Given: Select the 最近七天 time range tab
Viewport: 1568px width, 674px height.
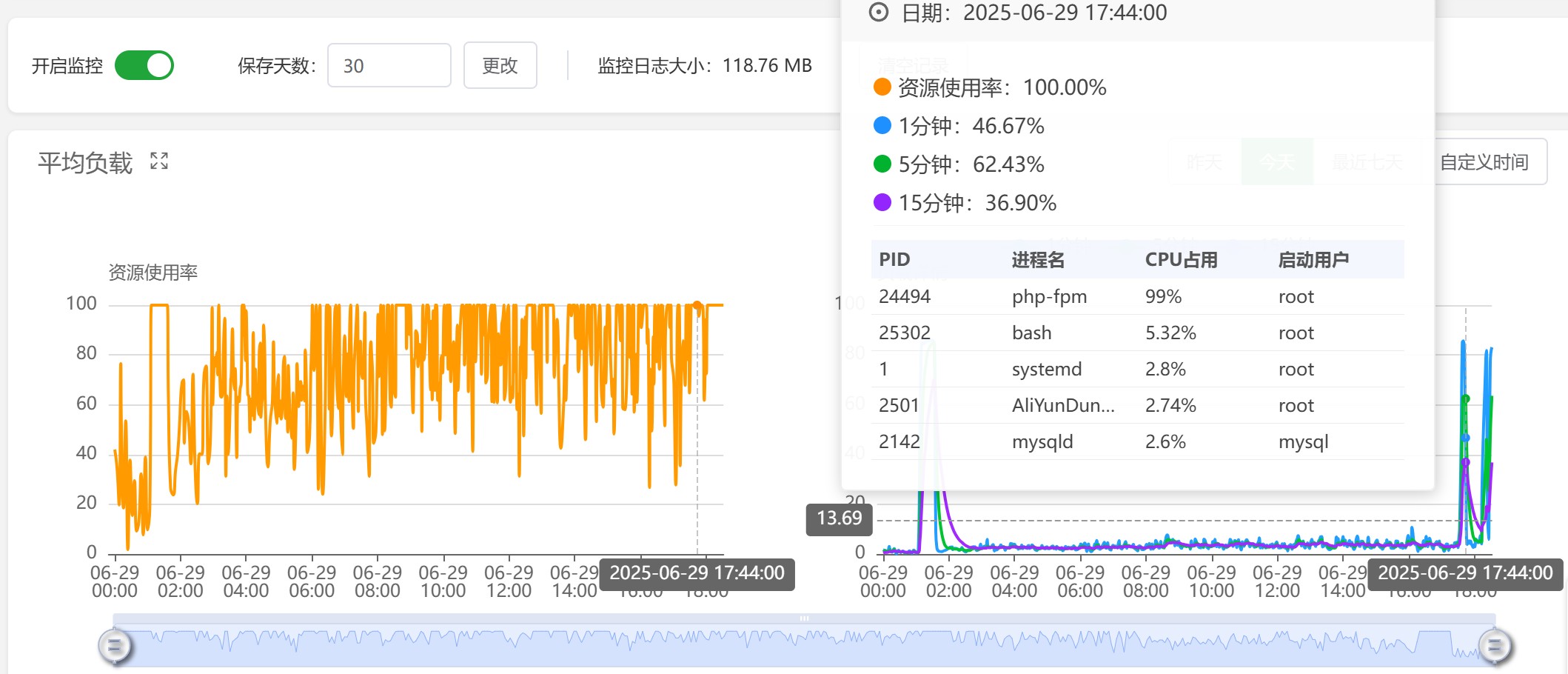Looking at the screenshot, I should point(1367,161).
